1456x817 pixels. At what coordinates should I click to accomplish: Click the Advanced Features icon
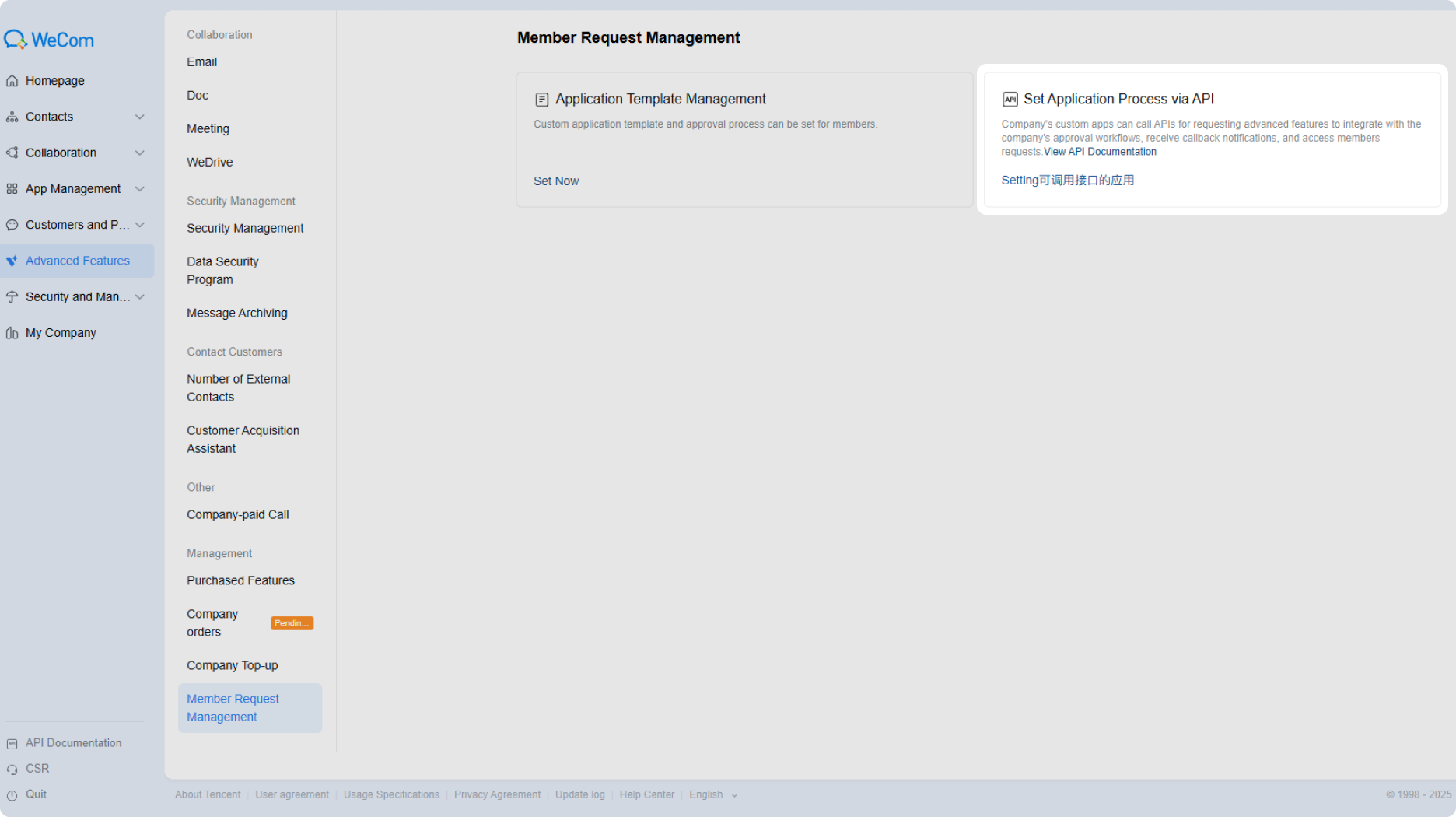pyautogui.click(x=12, y=261)
